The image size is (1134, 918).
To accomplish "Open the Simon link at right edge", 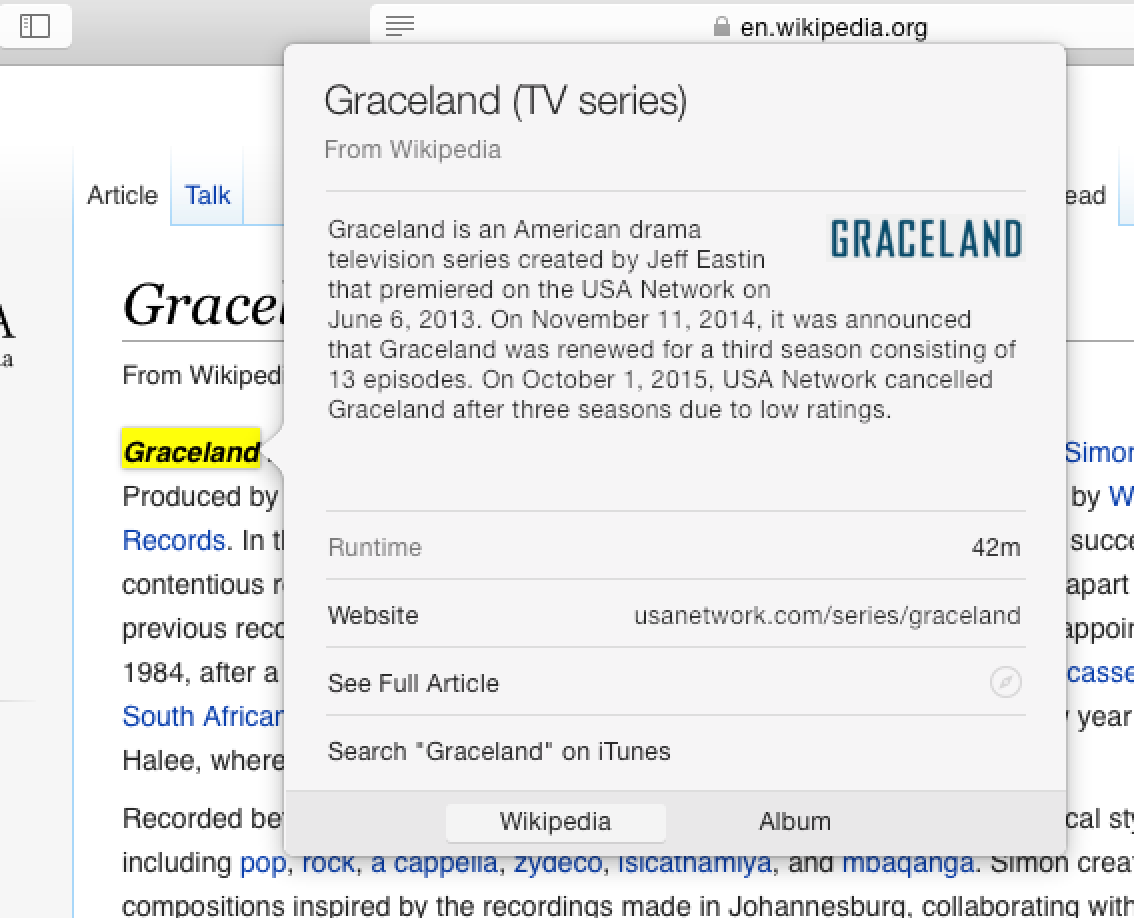I will tap(1099, 452).
